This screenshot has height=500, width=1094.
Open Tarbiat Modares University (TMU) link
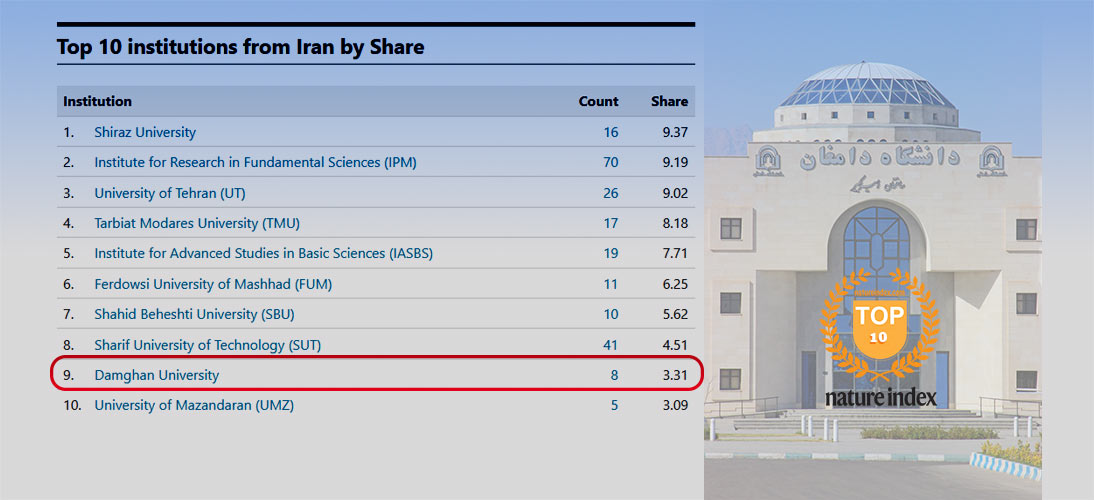tap(197, 224)
